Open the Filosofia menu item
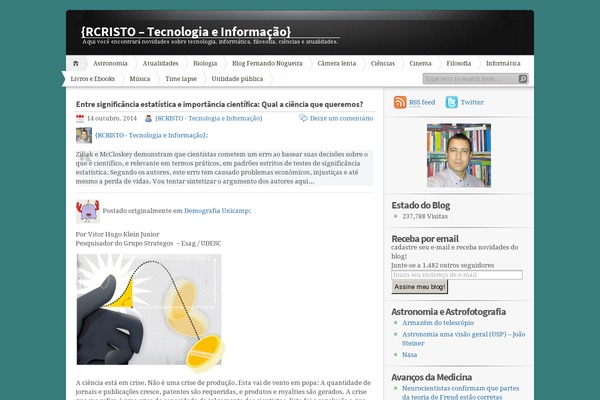 (458, 62)
